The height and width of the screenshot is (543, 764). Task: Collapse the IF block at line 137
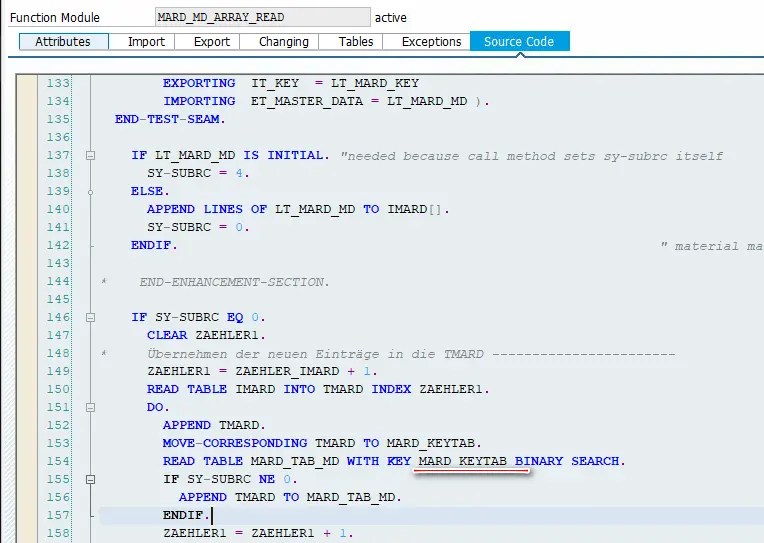[90, 155]
